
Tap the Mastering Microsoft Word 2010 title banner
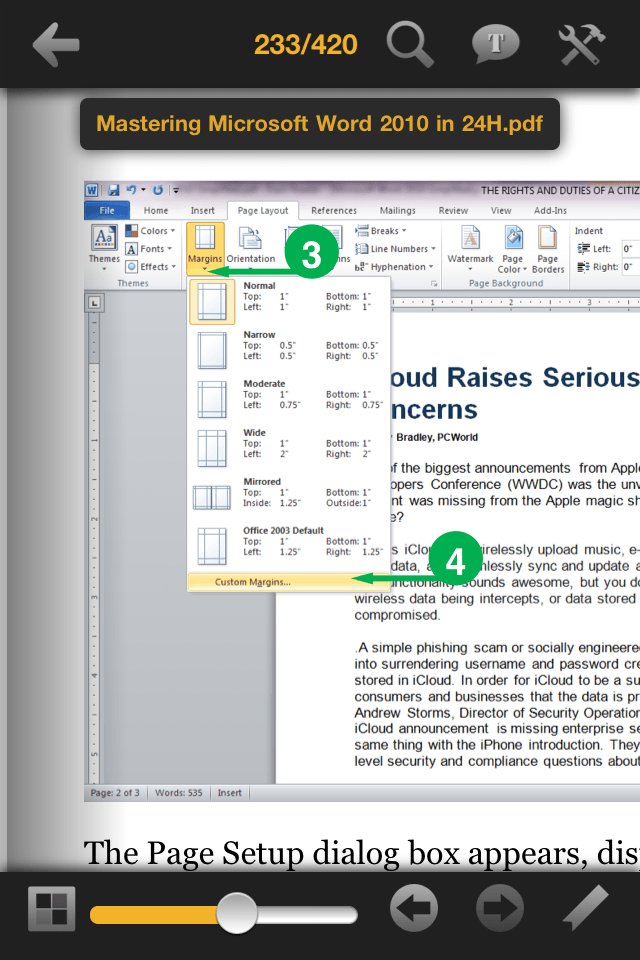(x=320, y=124)
